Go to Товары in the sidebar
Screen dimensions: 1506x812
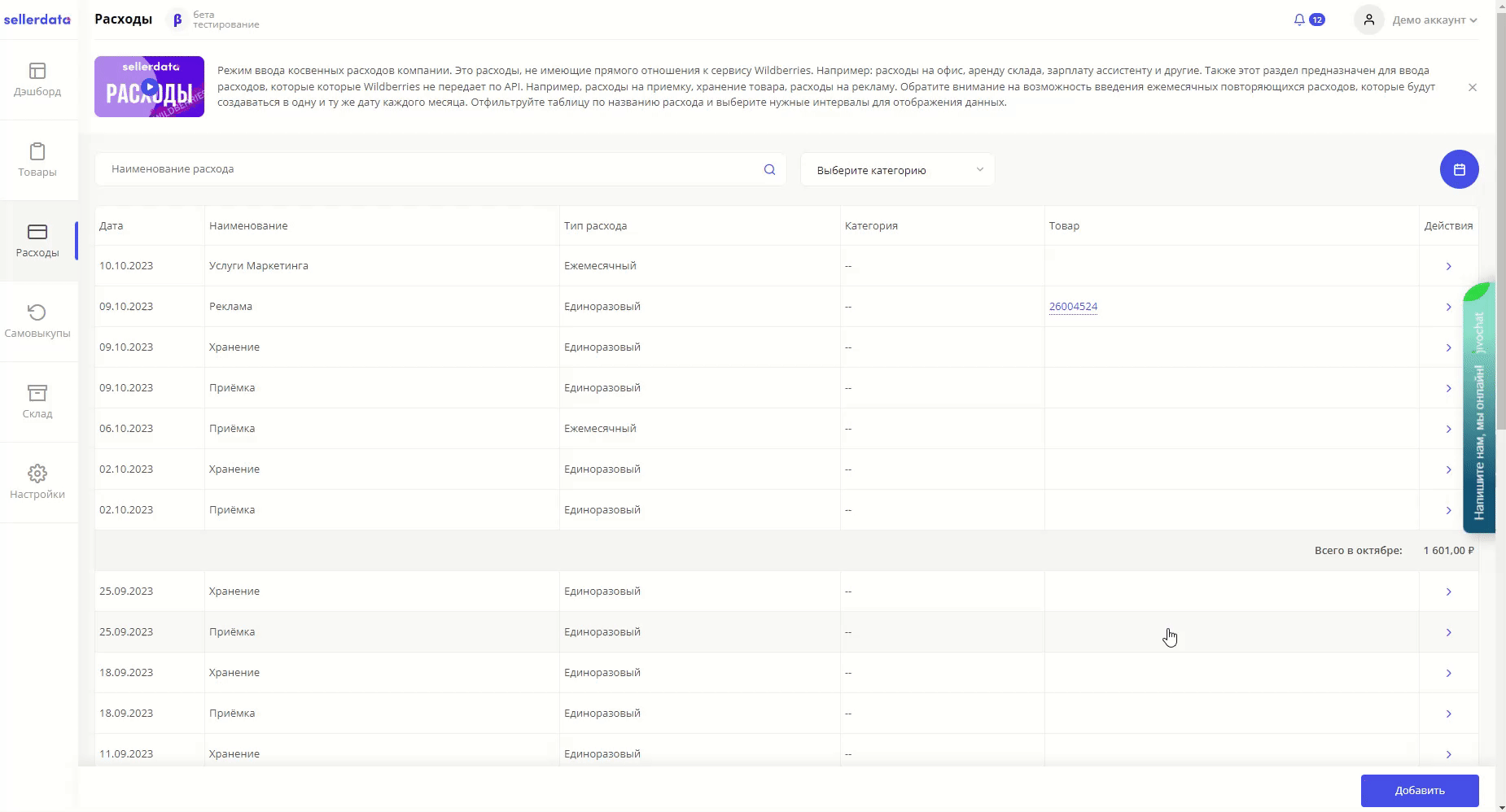click(37, 160)
